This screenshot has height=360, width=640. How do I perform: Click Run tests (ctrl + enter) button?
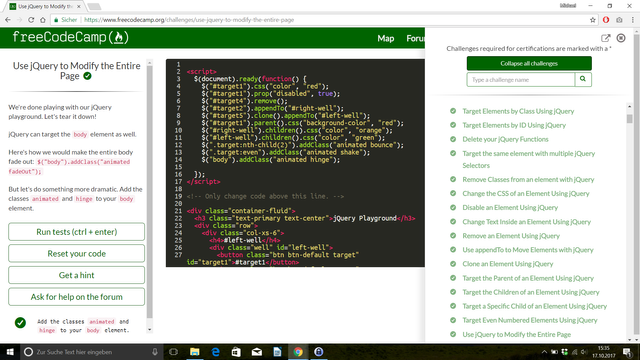(76, 232)
